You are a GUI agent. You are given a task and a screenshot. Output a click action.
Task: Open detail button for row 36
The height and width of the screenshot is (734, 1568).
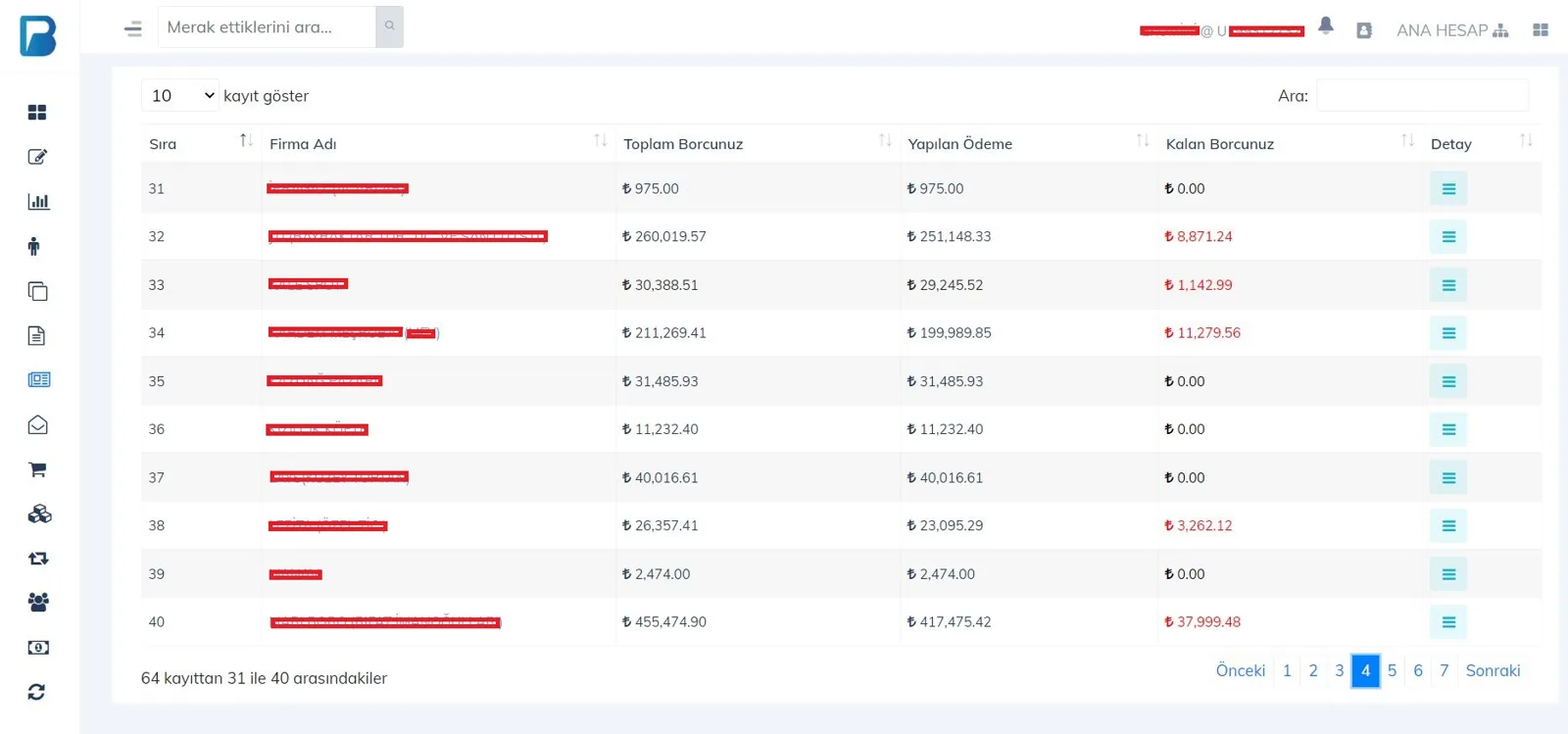pos(1448,429)
